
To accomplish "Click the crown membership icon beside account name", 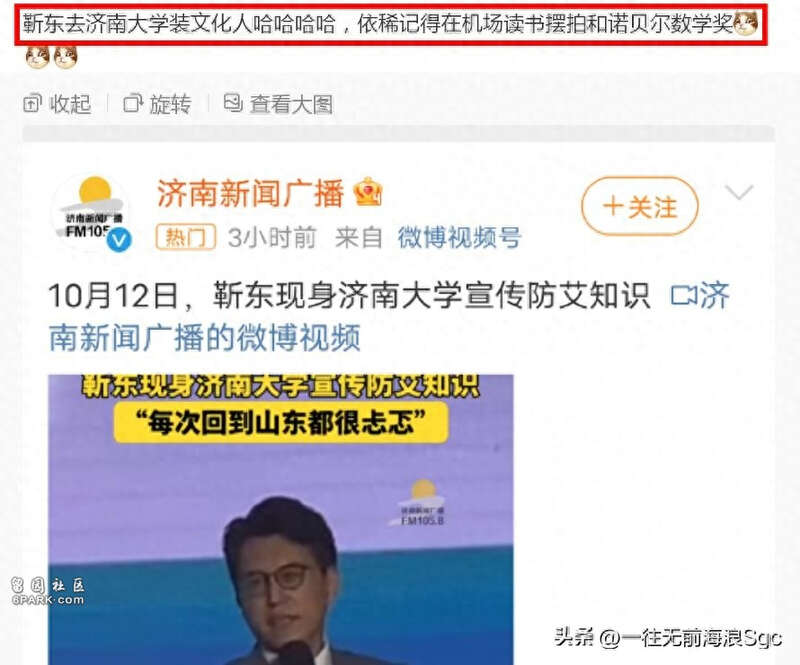I will click(368, 192).
